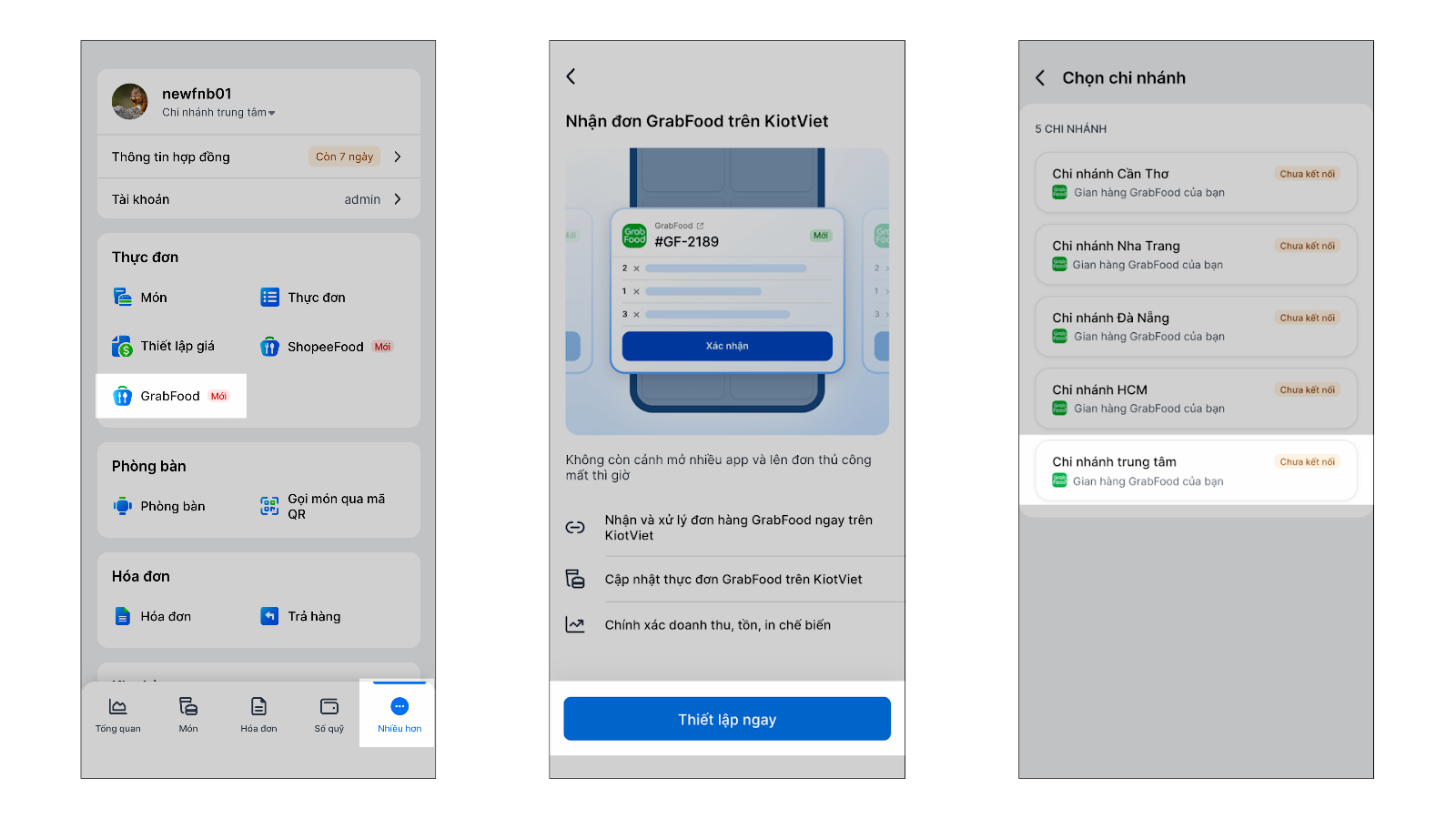Tap Chưa kết nối status for Chi nhánh HCM
The height and width of the screenshot is (819, 1456).
tap(1307, 389)
